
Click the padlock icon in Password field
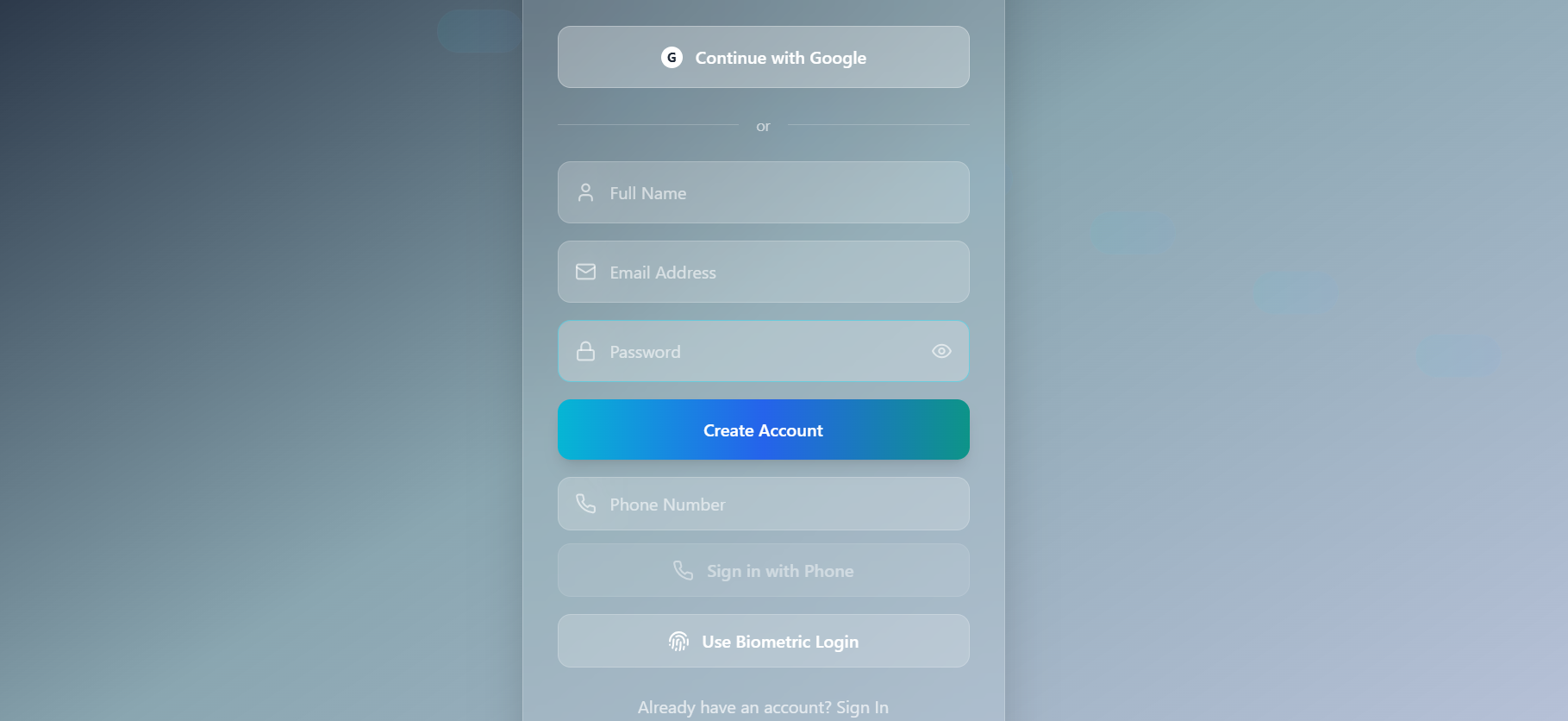[585, 351]
